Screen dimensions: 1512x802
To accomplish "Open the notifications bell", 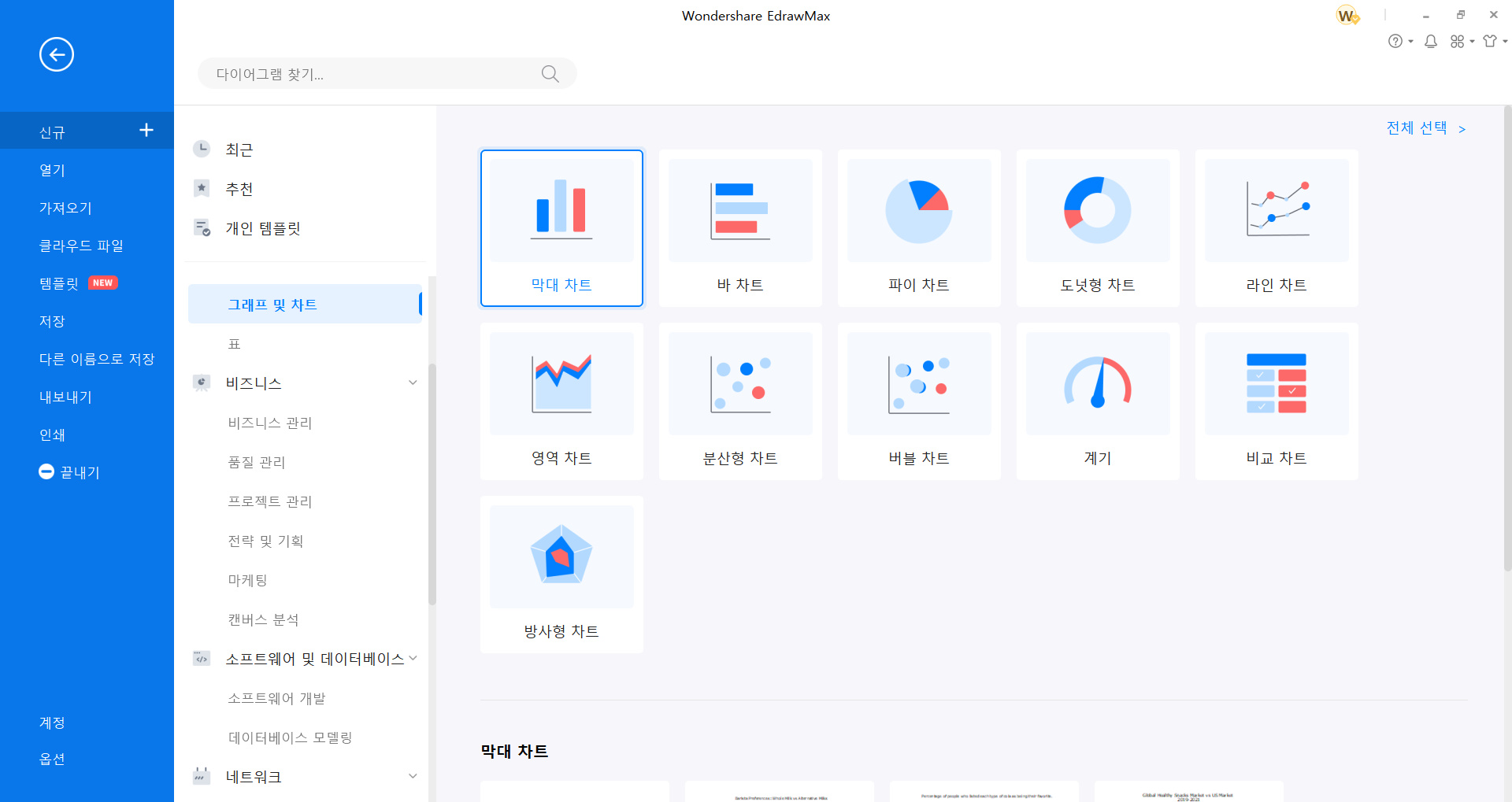I will [1431, 41].
